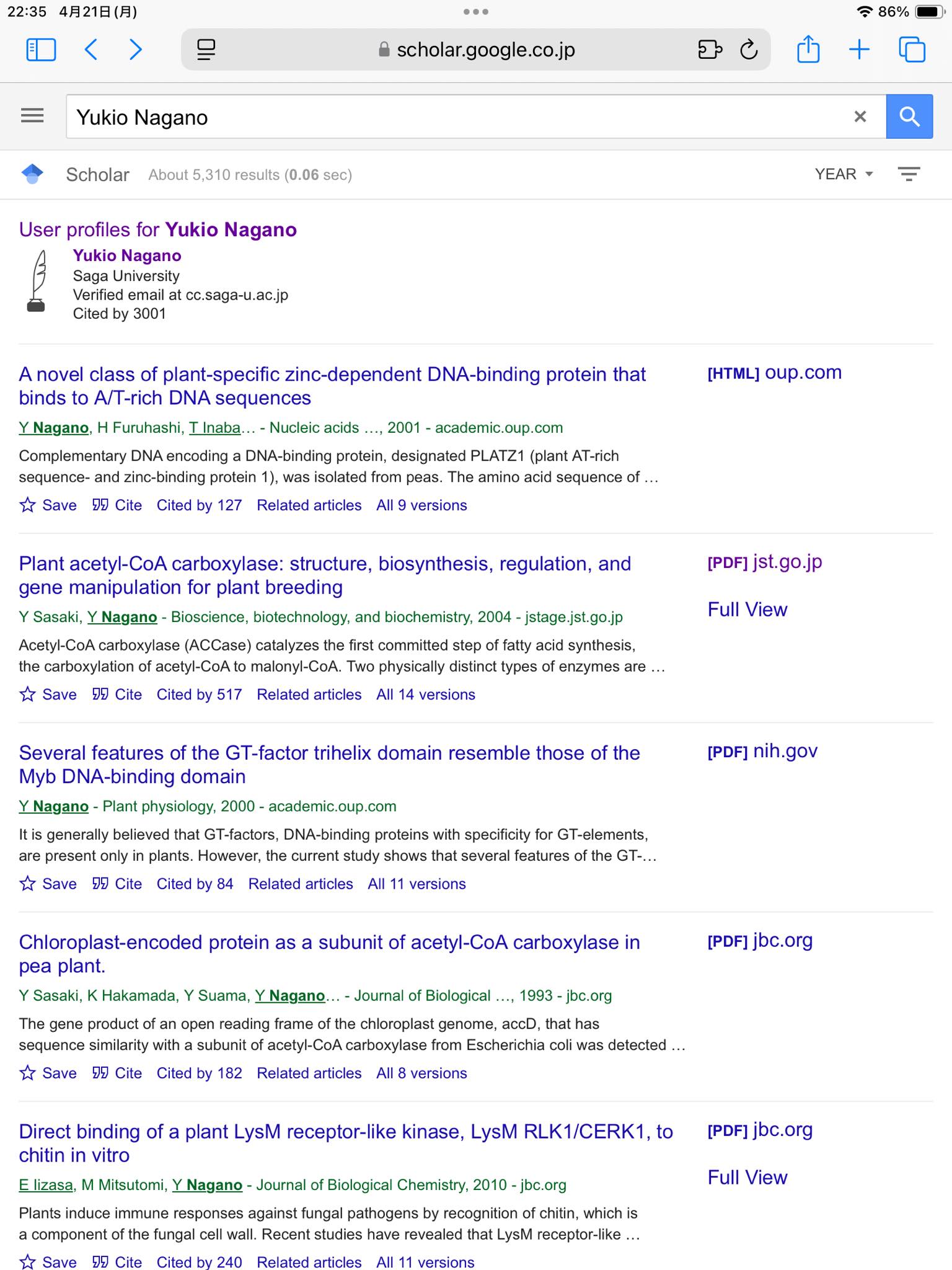Star-save the Chloroplast-encoded protein article
The width and height of the screenshot is (952, 1270).
(x=48, y=1073)
